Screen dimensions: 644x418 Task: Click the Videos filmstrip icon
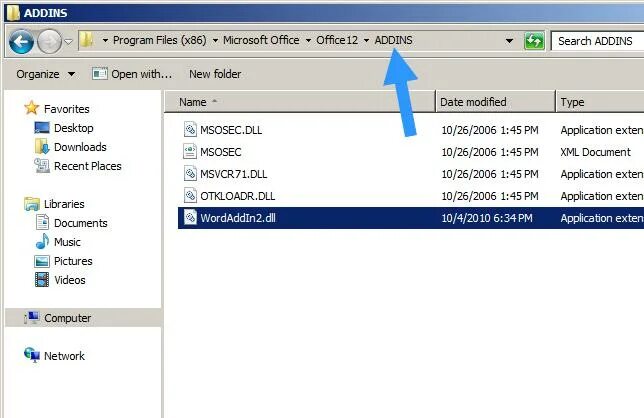[x=42, y=280]
